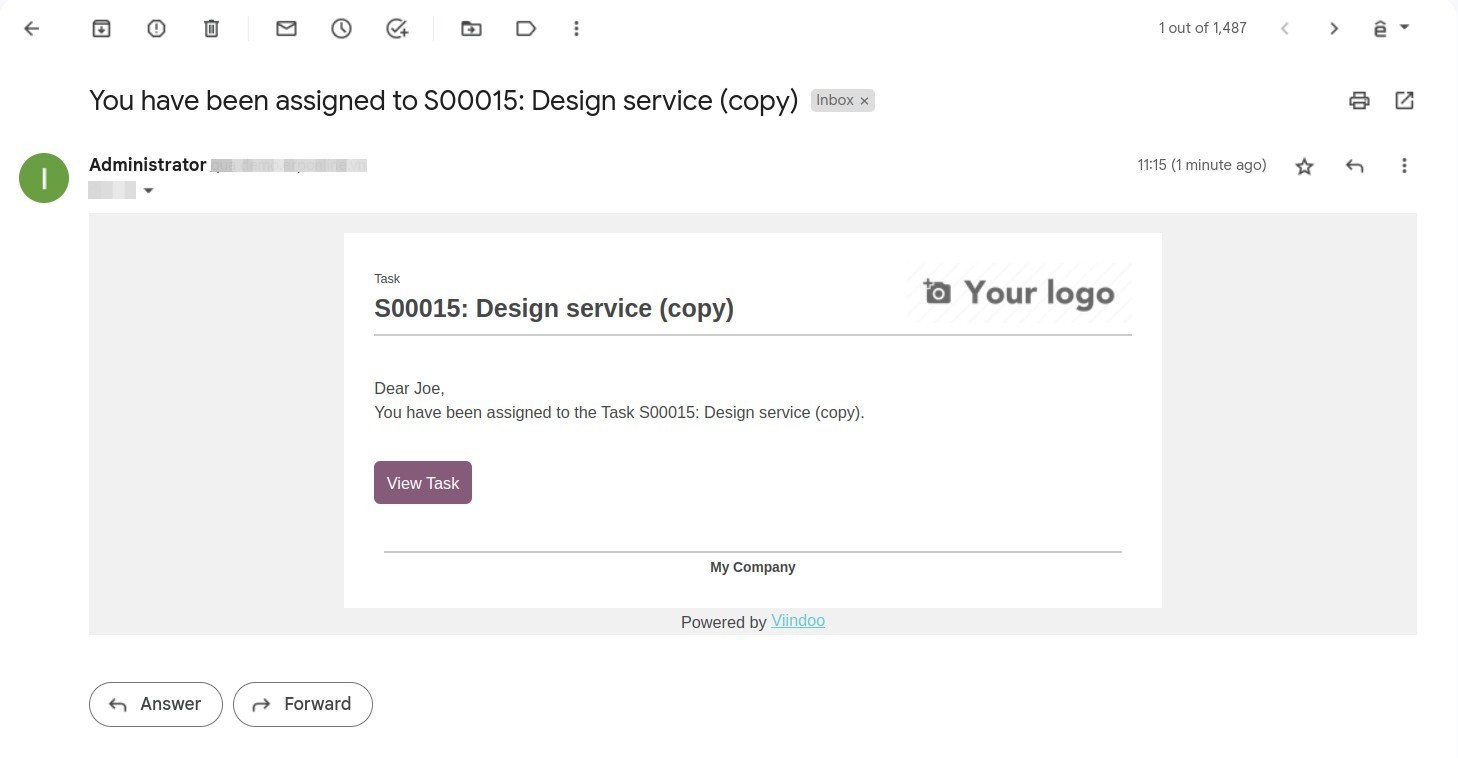Open the toolbar overflow three-dot menu

click(x=577, y=28)
